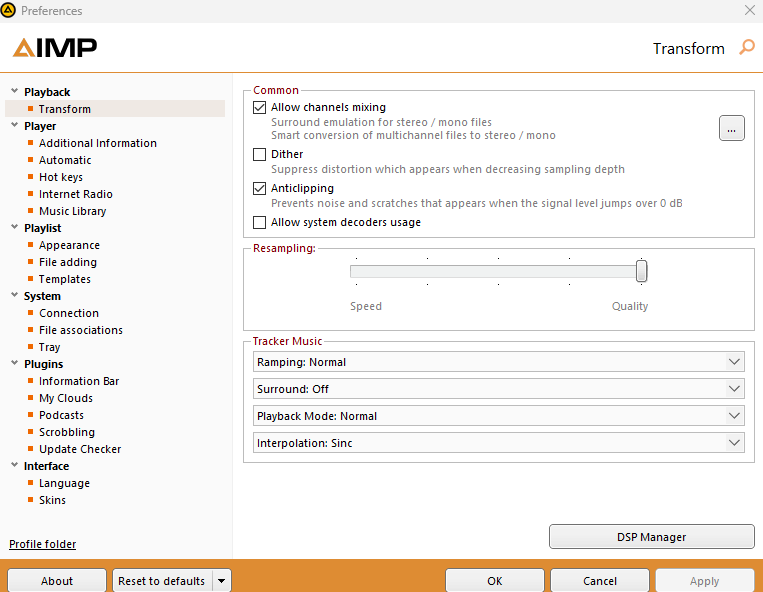Open Additional Information settings

[x=98, y=143]
